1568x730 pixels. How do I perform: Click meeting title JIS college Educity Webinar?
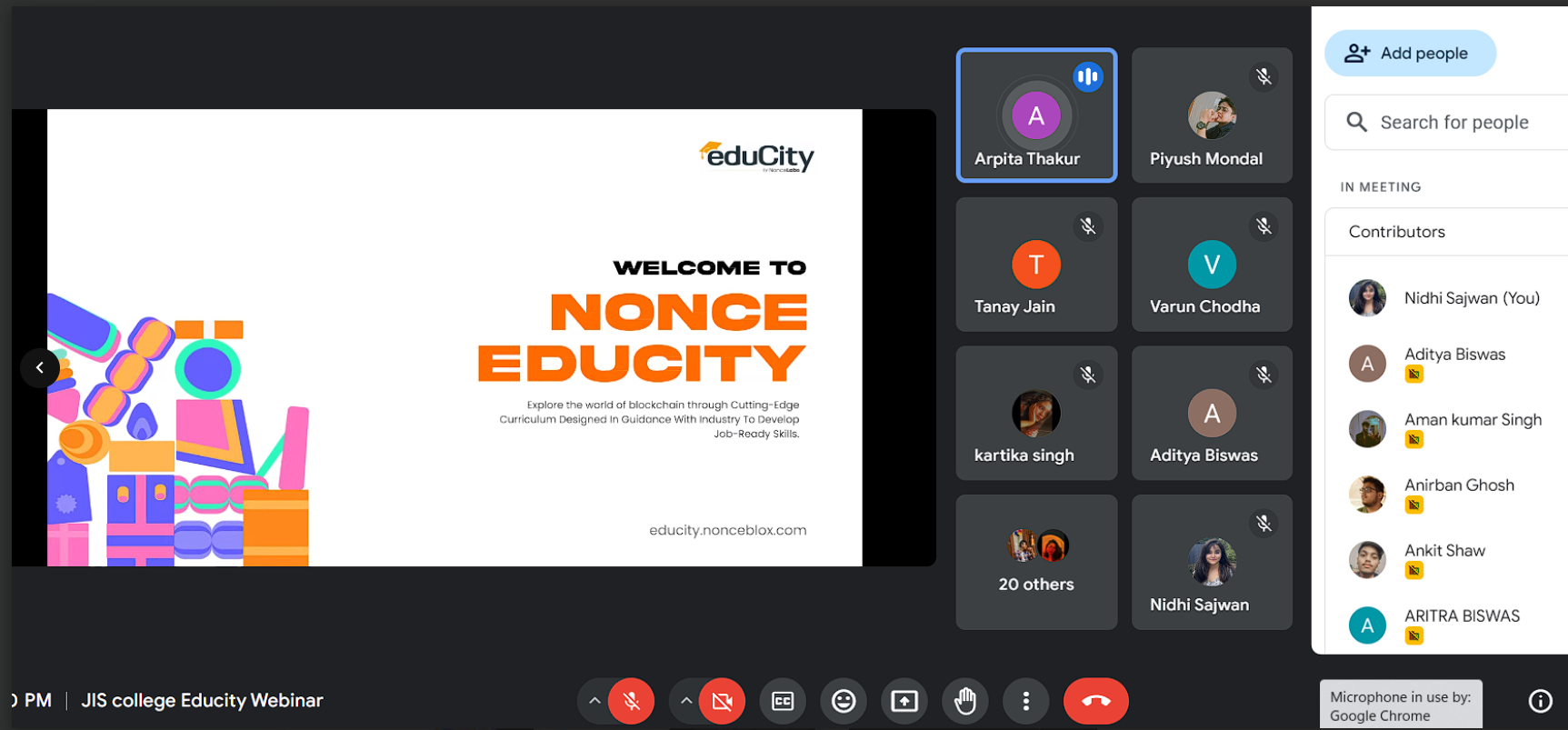coord(202,701)
